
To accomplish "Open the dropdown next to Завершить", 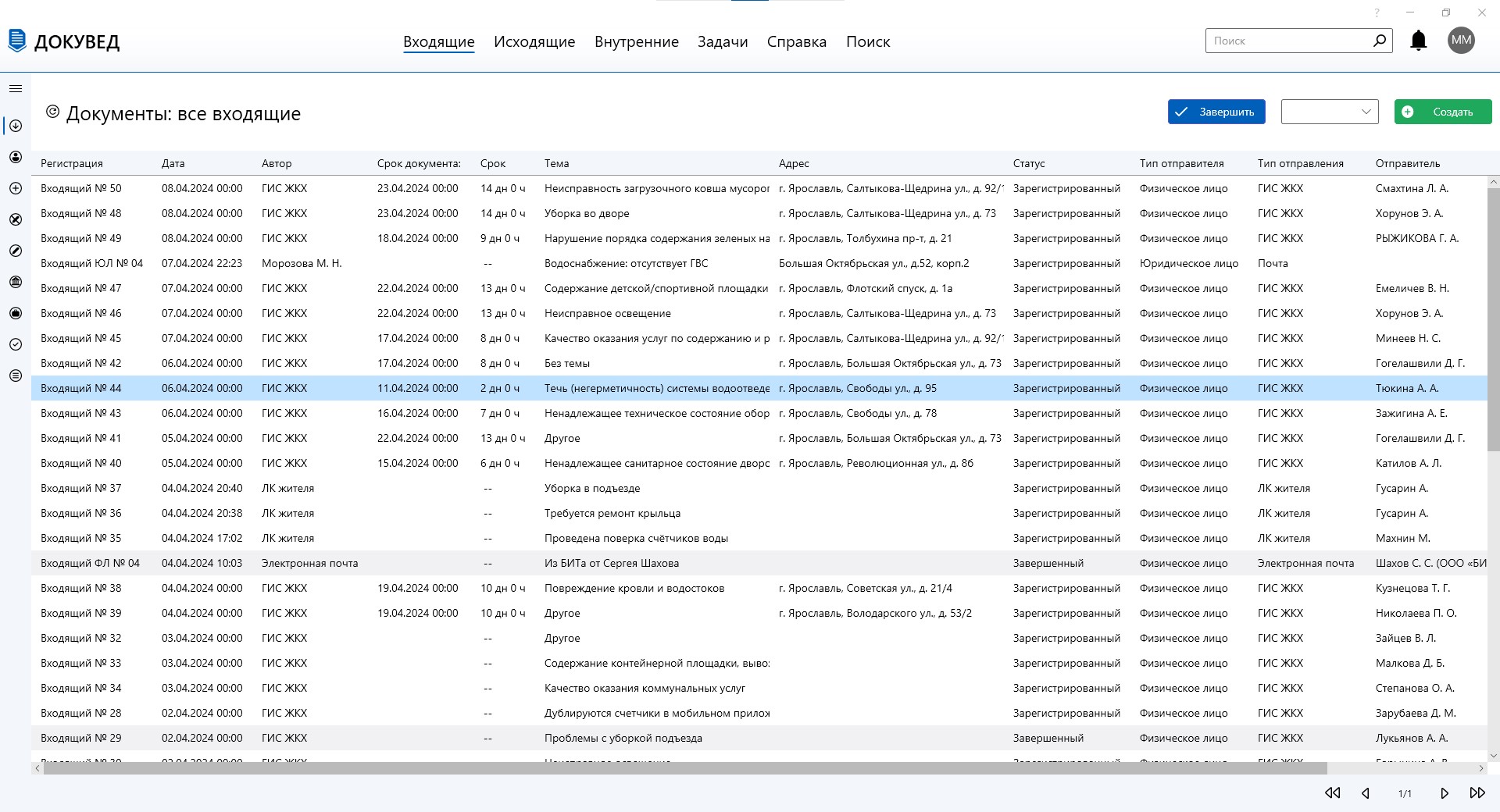I will coord(1330,112).
